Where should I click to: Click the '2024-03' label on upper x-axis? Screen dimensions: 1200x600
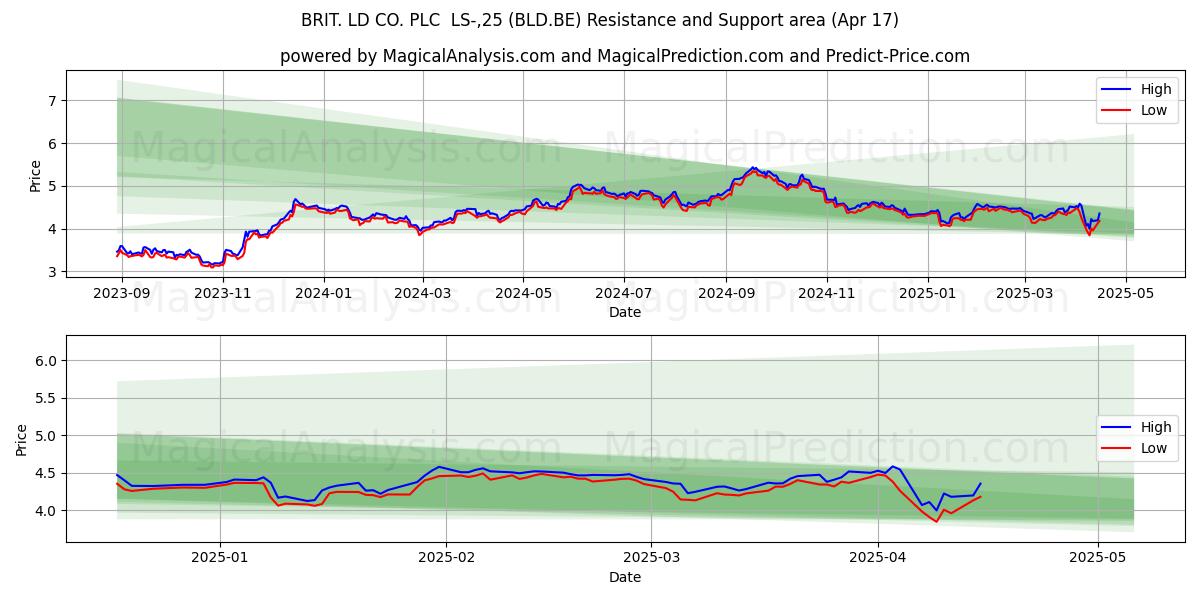click(423, 293)
